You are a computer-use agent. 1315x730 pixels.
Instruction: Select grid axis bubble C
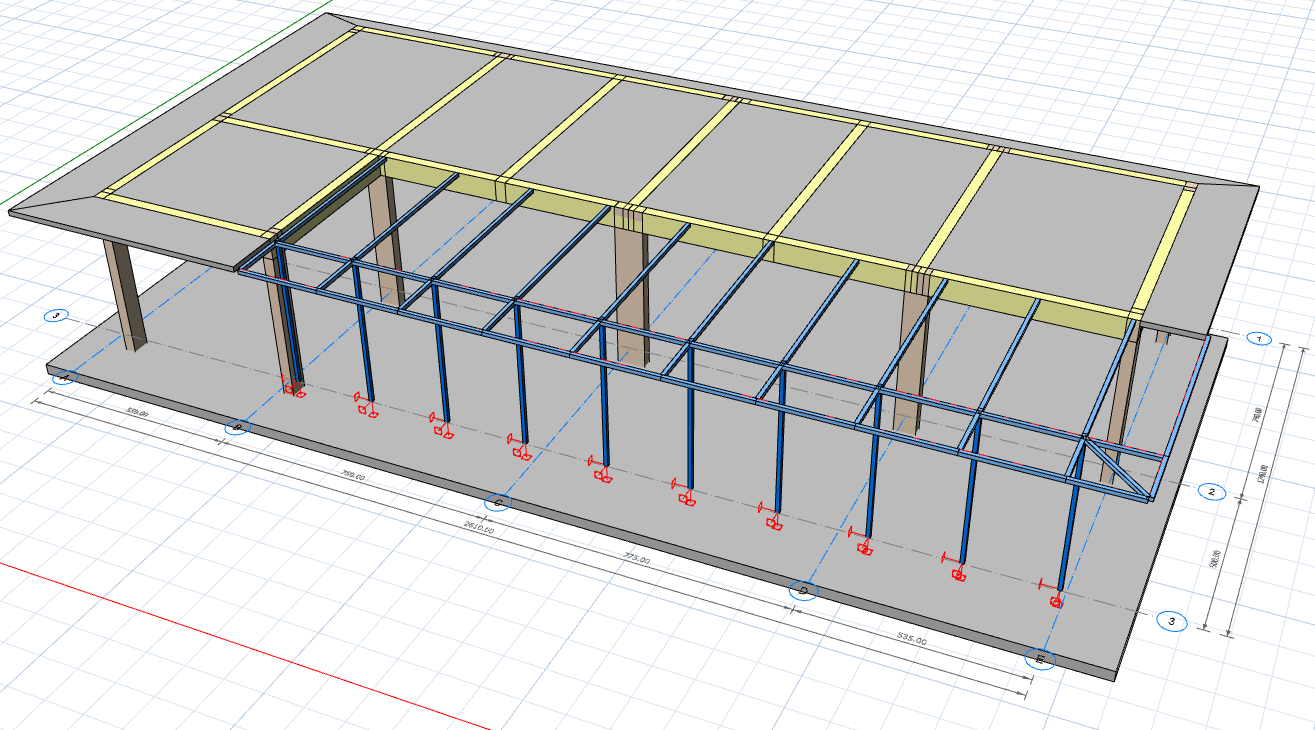click(x=497, y=502)
